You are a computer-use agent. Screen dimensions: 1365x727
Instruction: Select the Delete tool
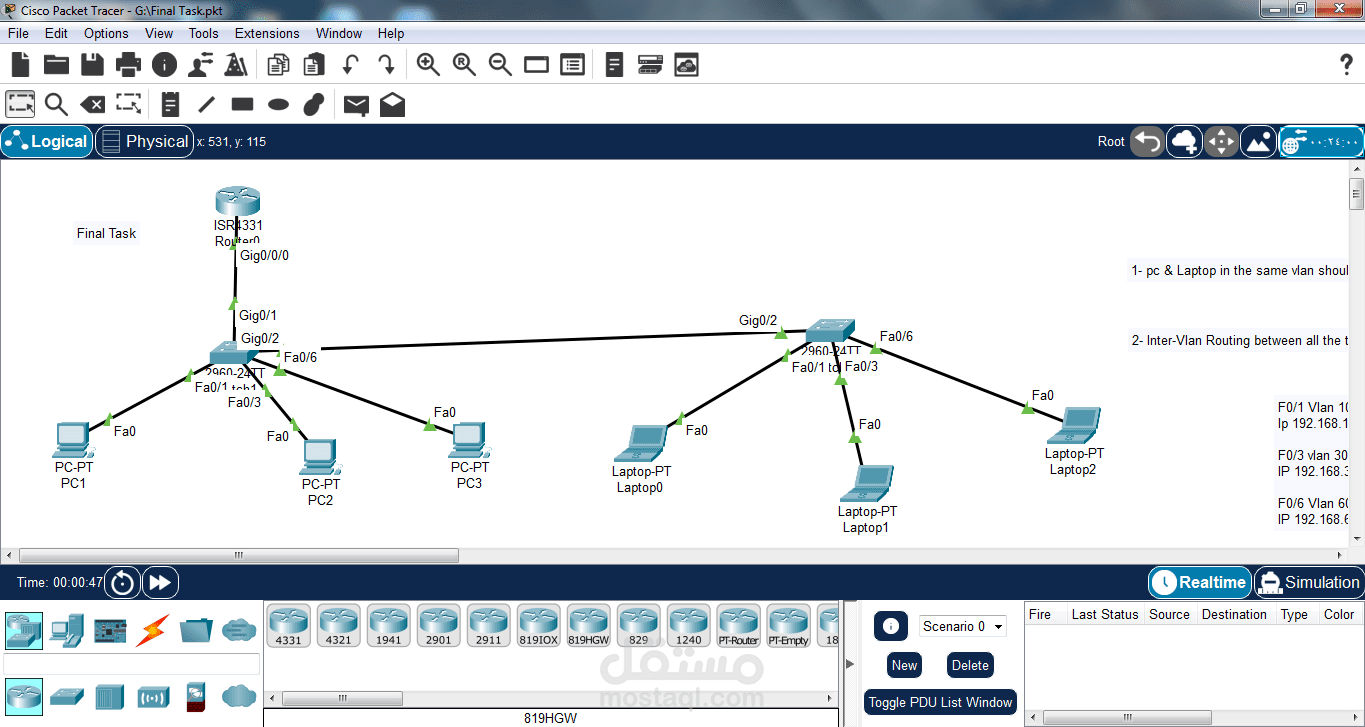pyautogui.click(x=92, y=104)
